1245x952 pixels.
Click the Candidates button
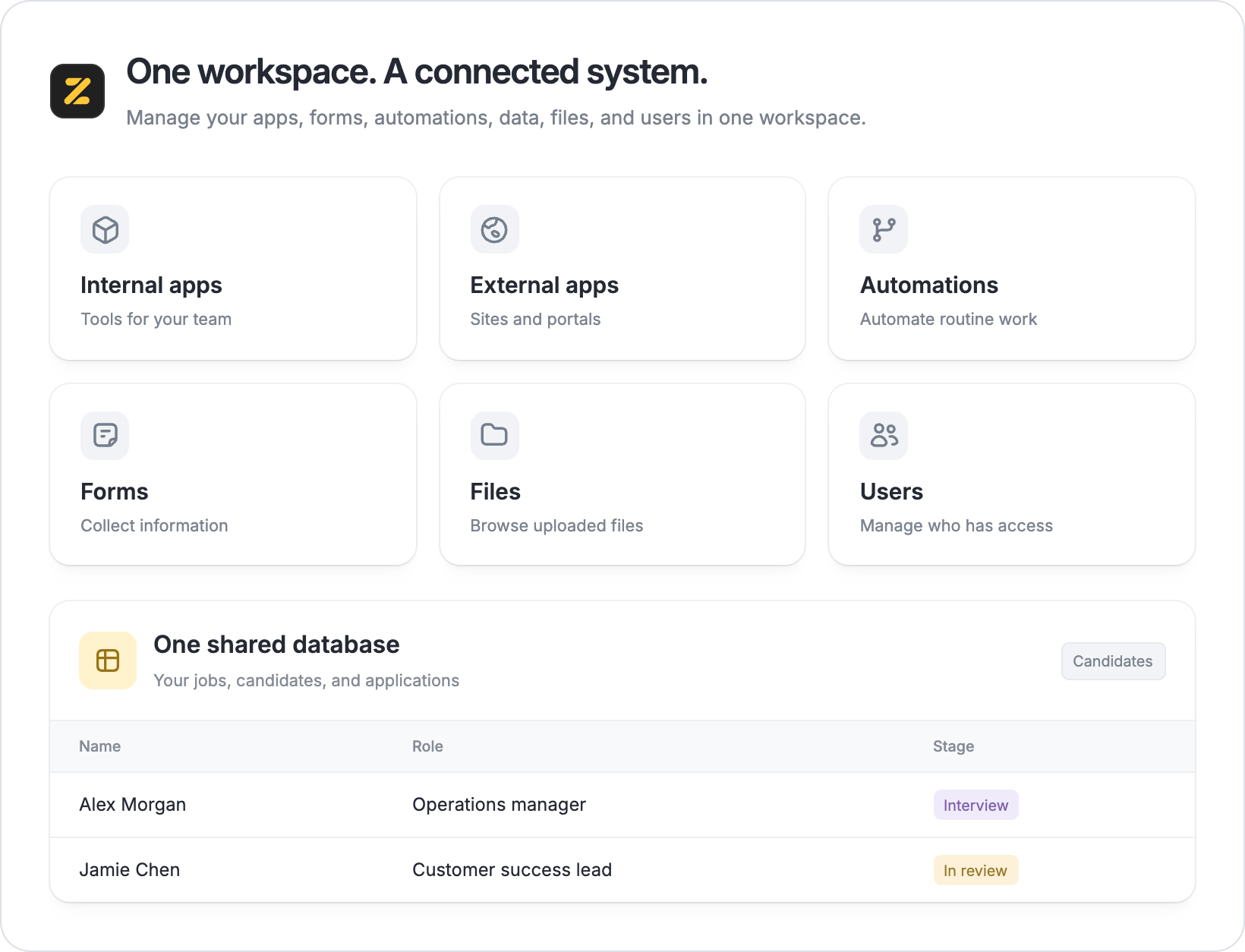point(1113,661)
